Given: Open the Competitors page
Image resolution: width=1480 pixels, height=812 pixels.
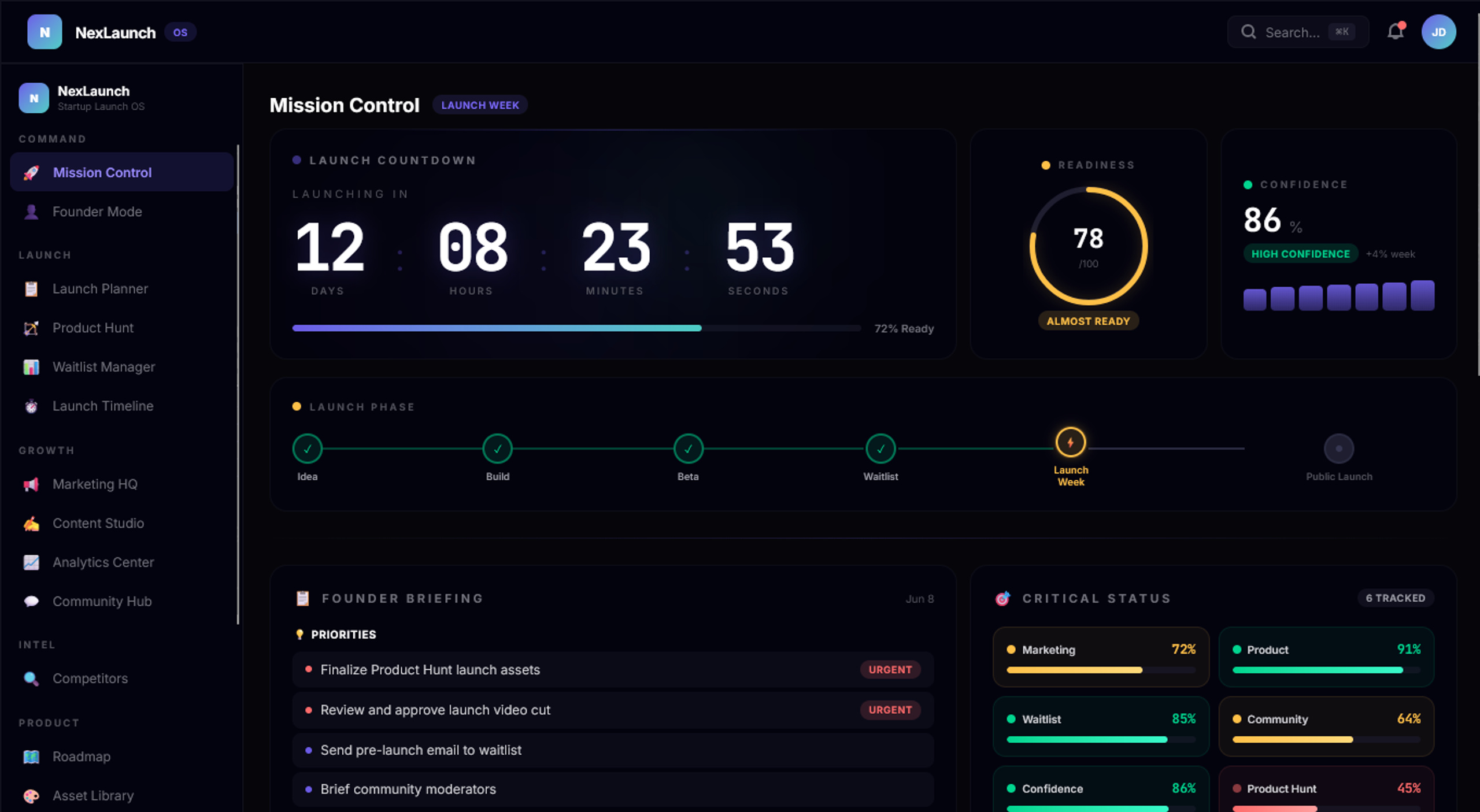Looking at the screenshot, I should click(121, 678).
